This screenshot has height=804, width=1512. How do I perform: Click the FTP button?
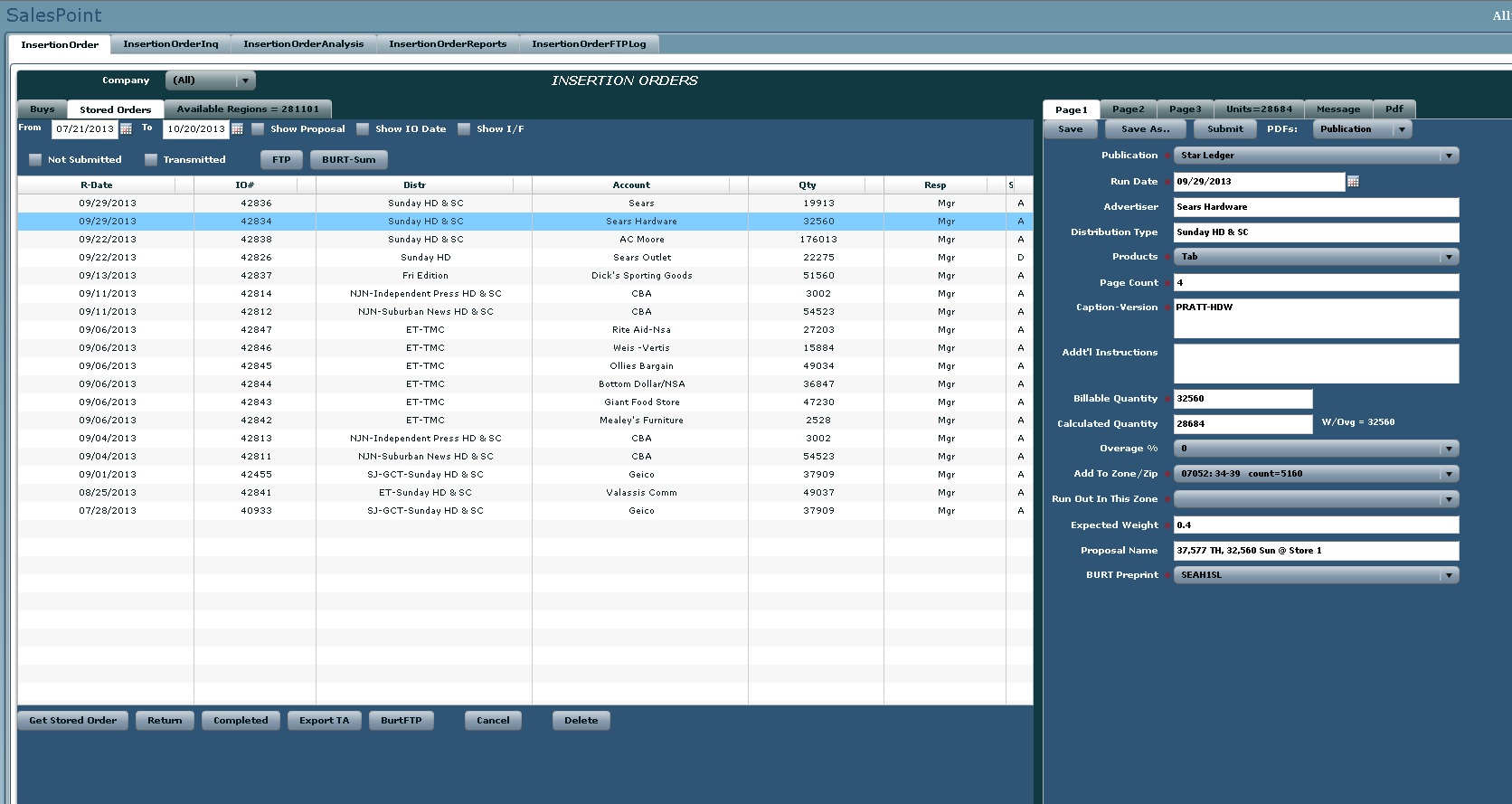click(282, 160)
